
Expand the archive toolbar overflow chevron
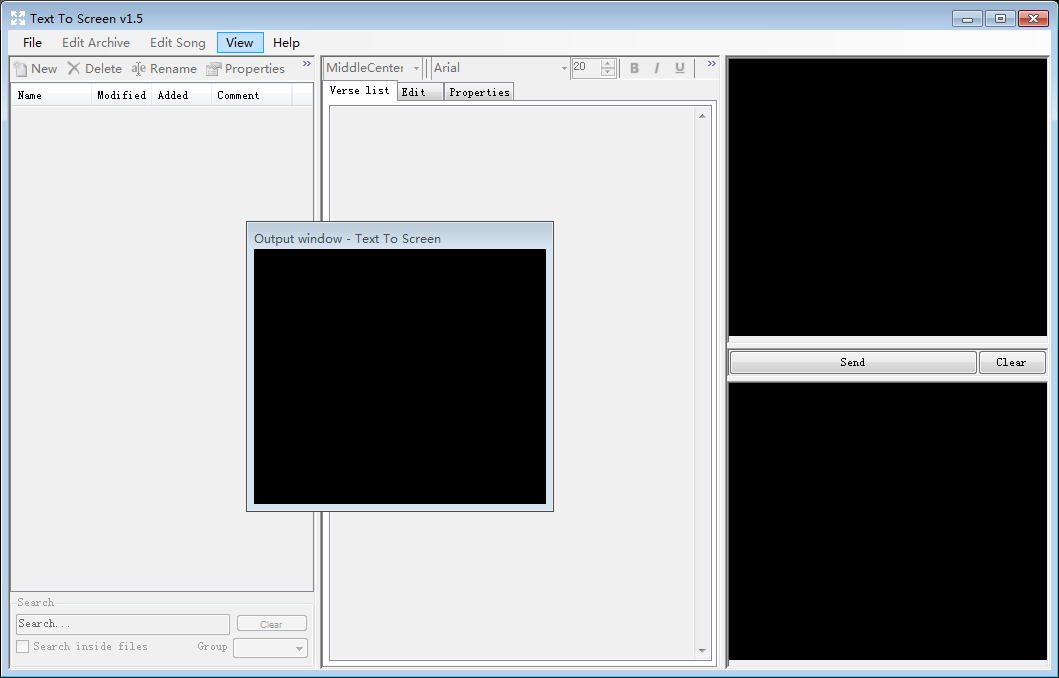pos(307,64)
